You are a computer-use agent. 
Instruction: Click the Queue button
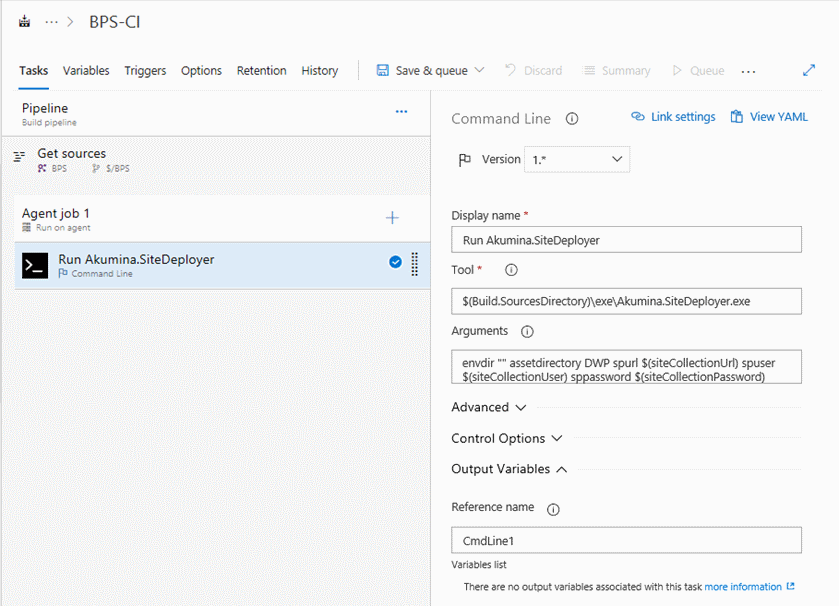pos(698,71)
